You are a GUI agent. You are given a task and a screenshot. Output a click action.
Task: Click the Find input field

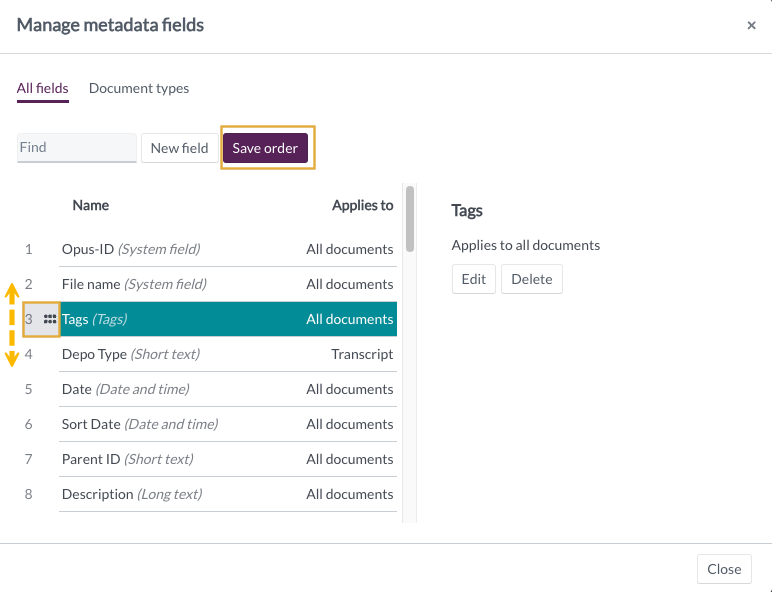(77, 148)
